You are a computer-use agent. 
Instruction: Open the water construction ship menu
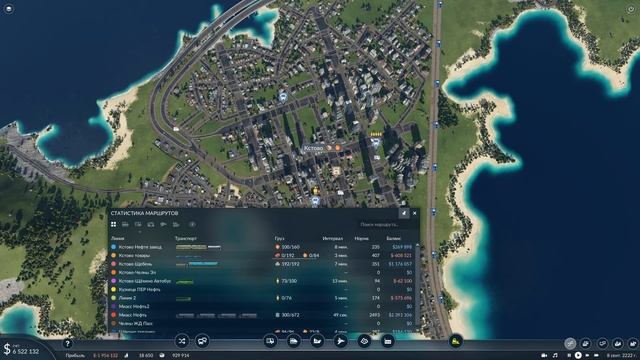click(x=317, y=341)
